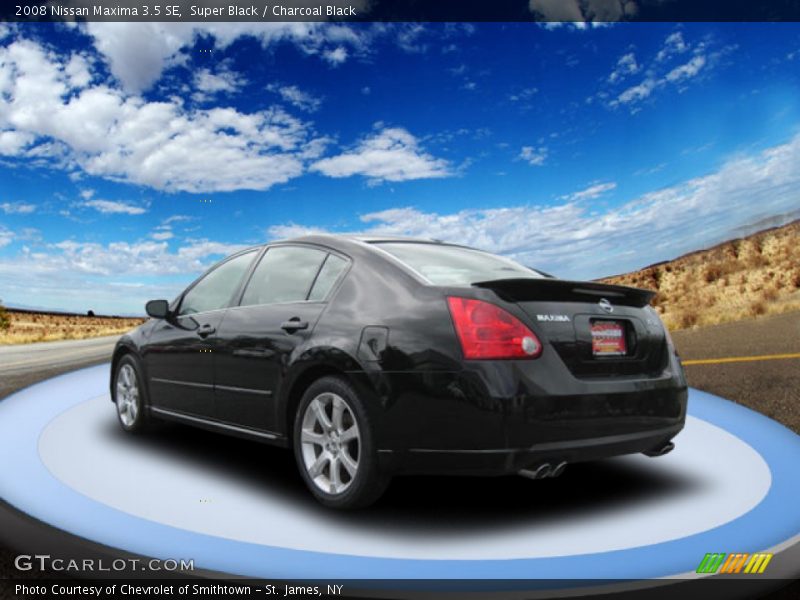
Task: Click the "Super Black / Charcoal Black" color text
Action: point(273,11)
